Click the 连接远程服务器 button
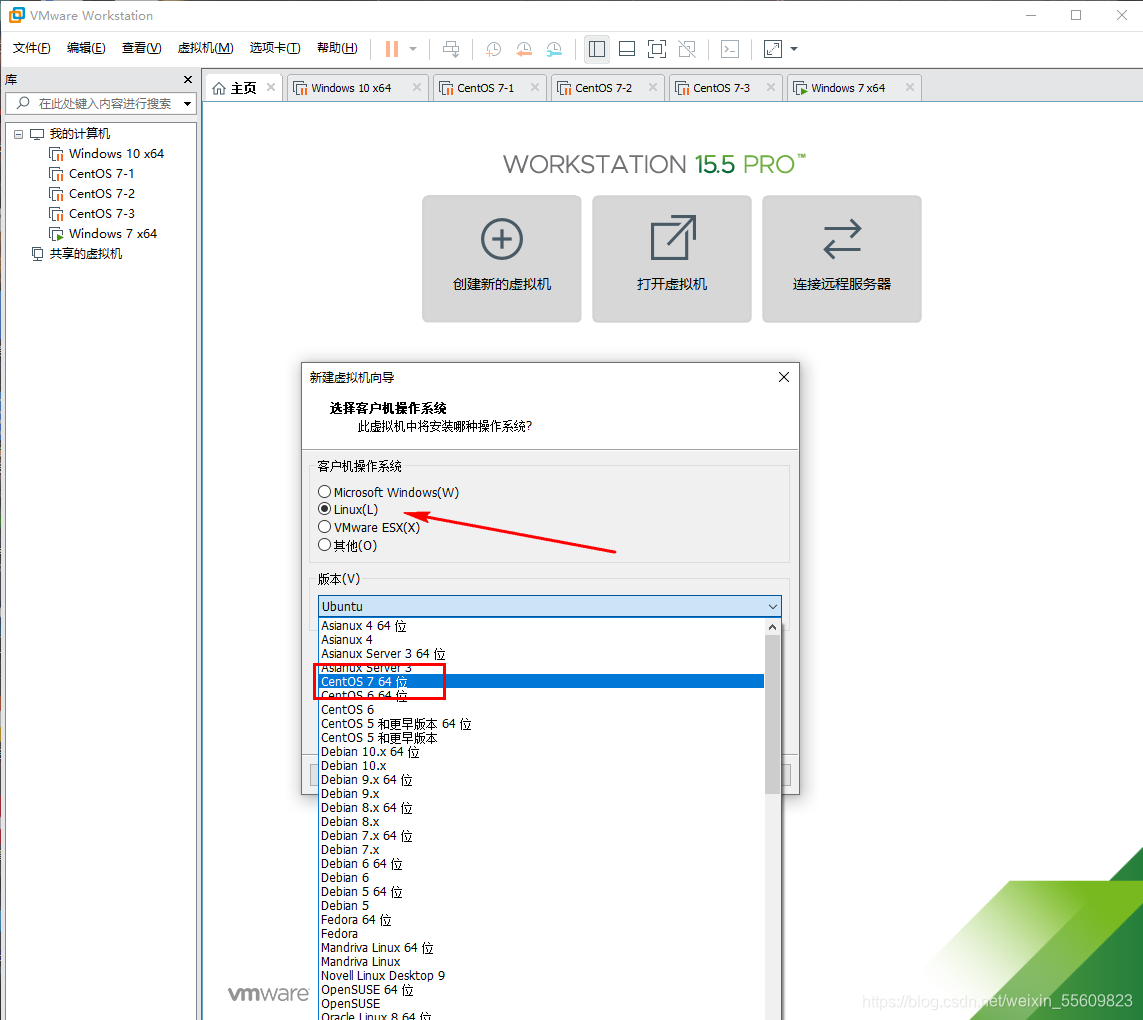The image size is (1143, 1020). pyautogui.click(x=842, y=259)
